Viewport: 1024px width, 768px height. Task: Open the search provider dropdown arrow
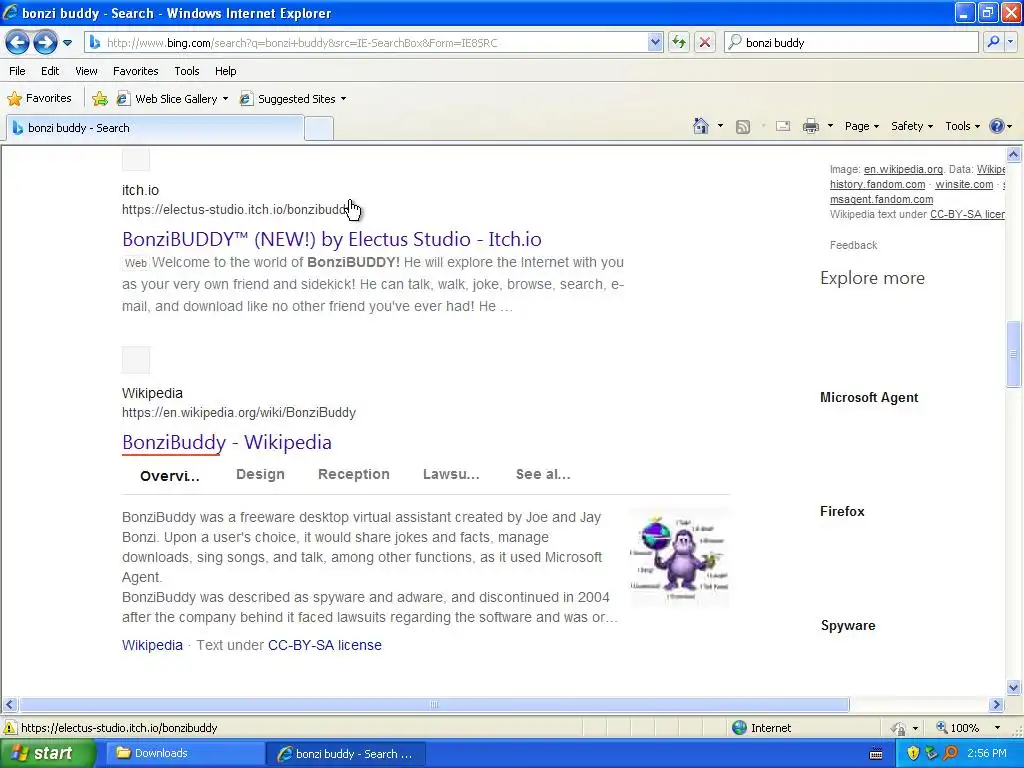(x=1010, y=42)
